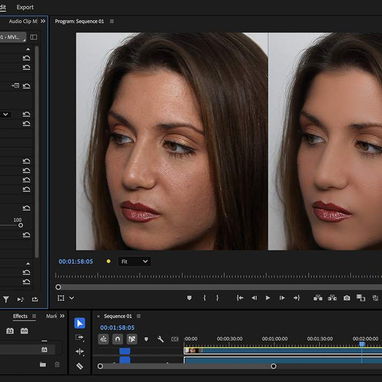Image resolution: width=382 pixels, height=382 pixels.
Task: Close the Sequence 01 timeline tab
Action: pyautogui.click(x=98, y=316)
